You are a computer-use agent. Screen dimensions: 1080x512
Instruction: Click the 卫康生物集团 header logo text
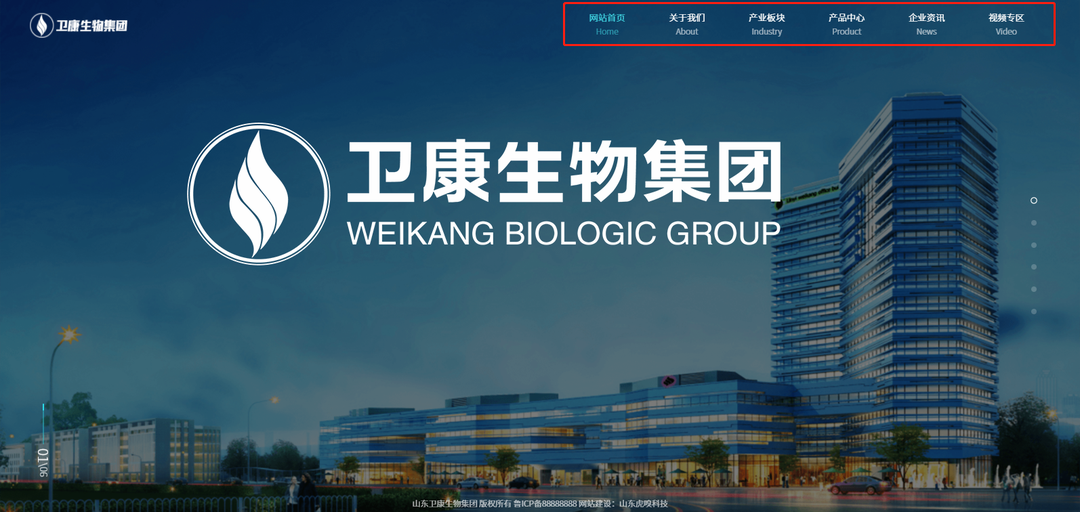click(92, 26)
